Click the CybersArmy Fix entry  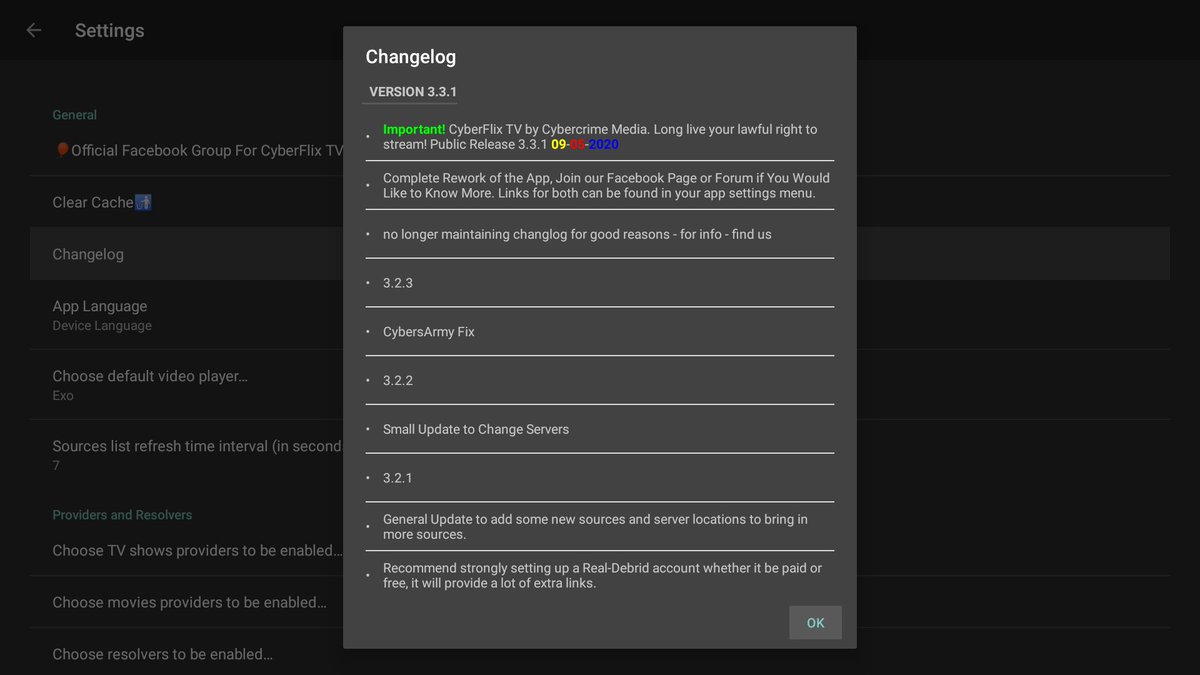coord(600,331)
